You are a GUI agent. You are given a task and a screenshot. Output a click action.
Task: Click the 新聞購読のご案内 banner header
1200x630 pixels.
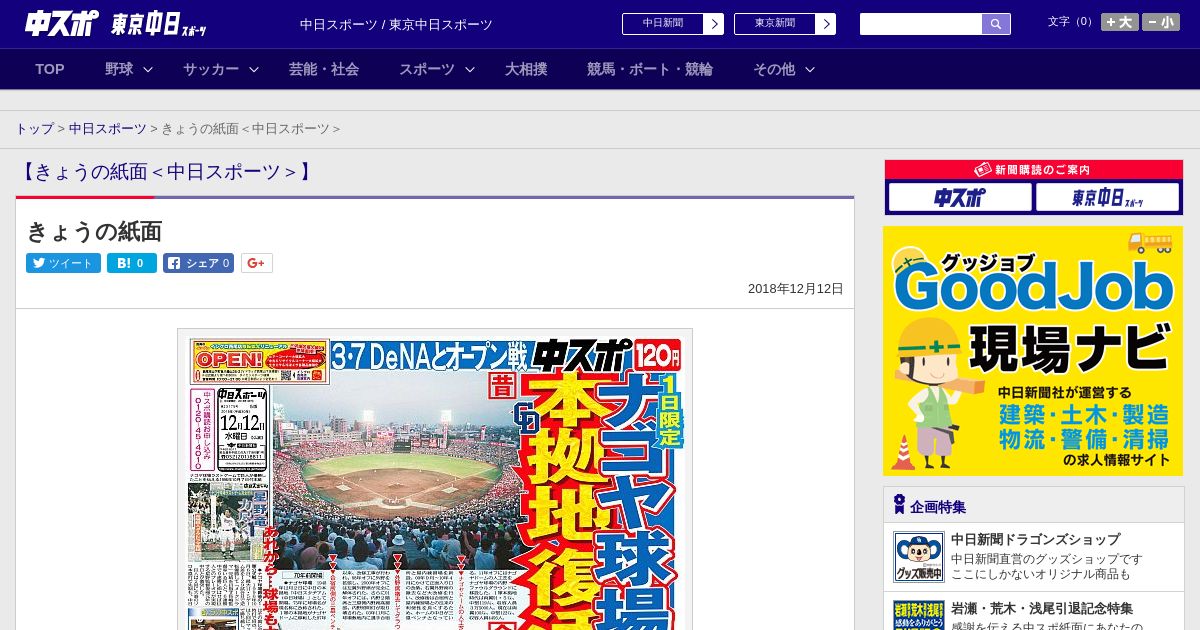coord(1034,170)
